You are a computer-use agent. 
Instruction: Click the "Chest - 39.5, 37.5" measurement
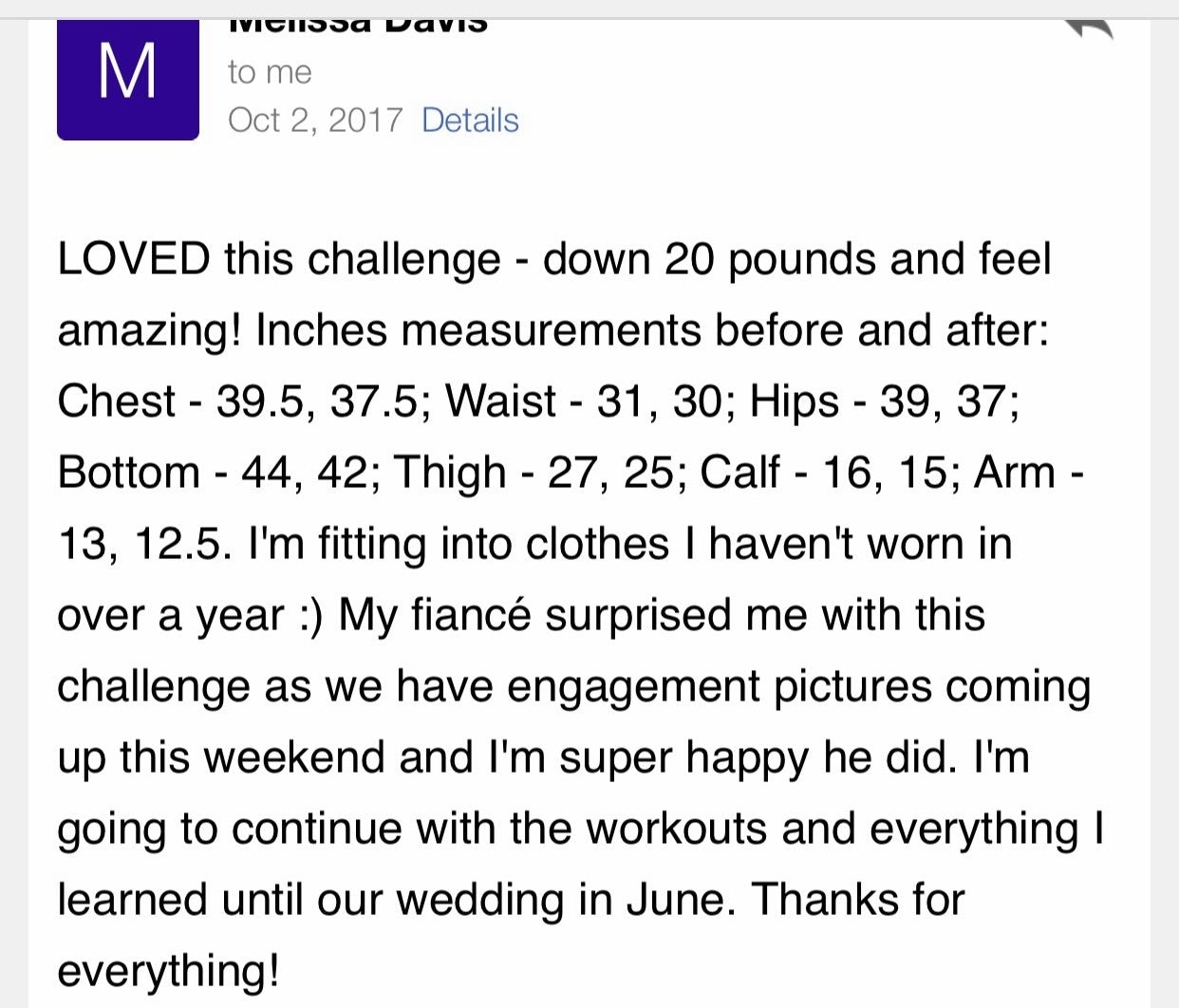click(x=237, y=401)
